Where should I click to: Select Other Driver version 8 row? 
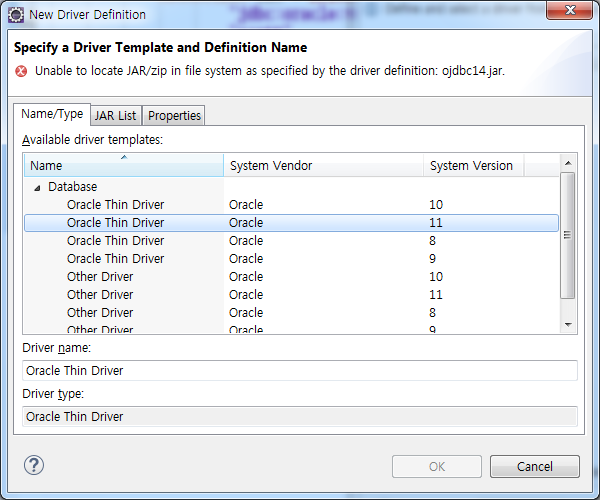pos(291,313)
